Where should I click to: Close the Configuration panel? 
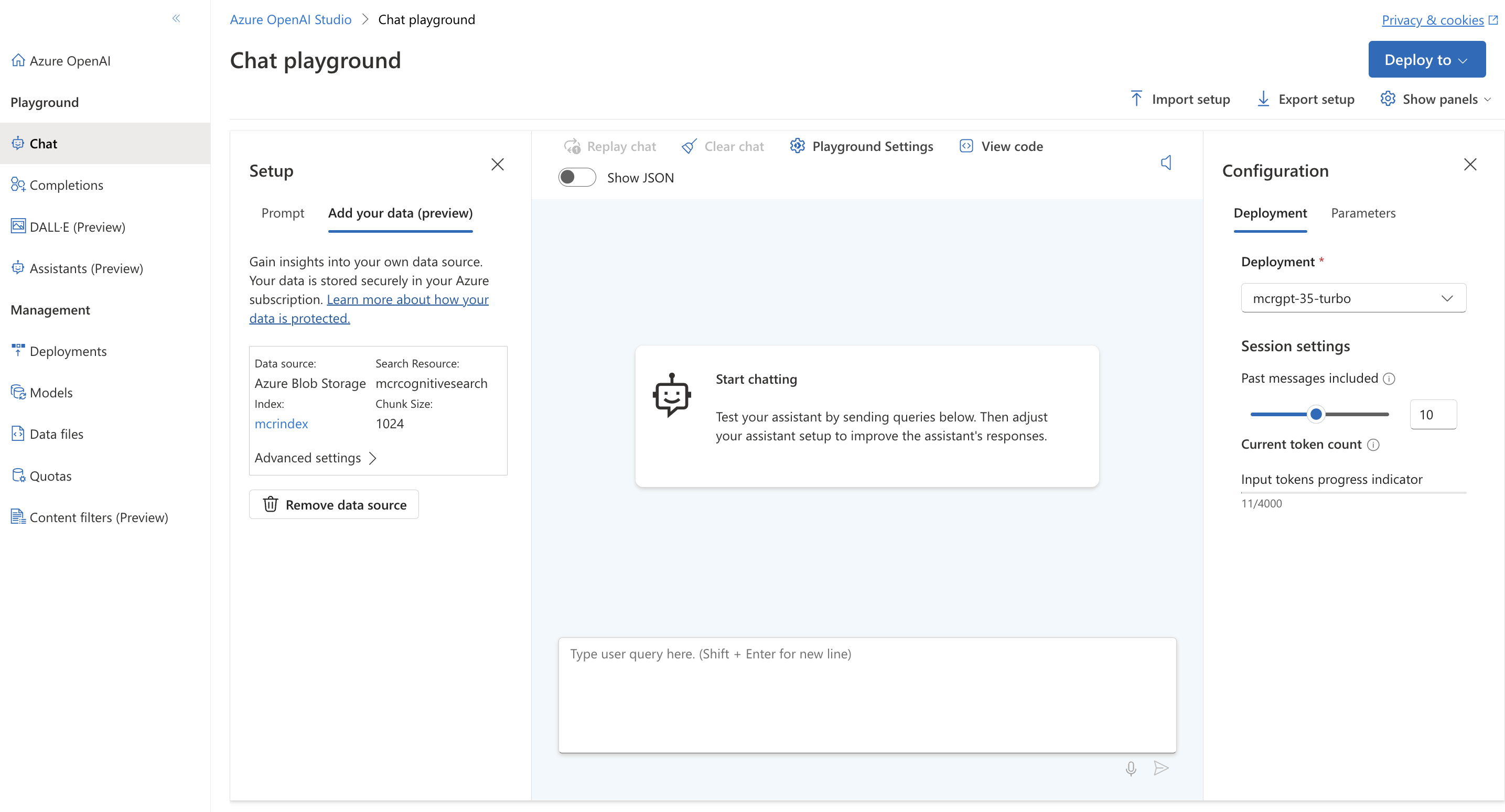coord(1470,164)
